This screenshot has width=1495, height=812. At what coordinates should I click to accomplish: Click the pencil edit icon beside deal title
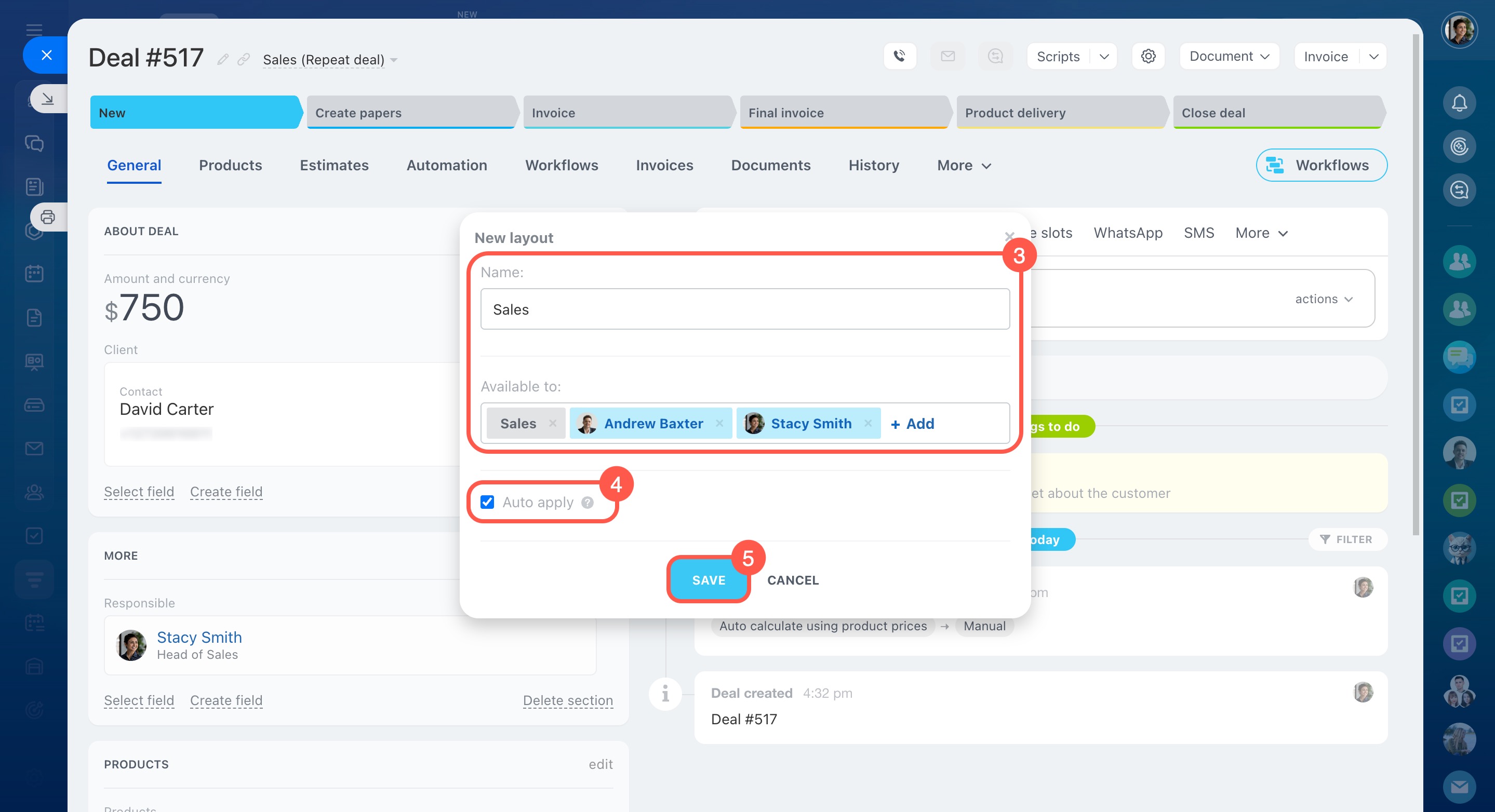click(x=223, y=59)
